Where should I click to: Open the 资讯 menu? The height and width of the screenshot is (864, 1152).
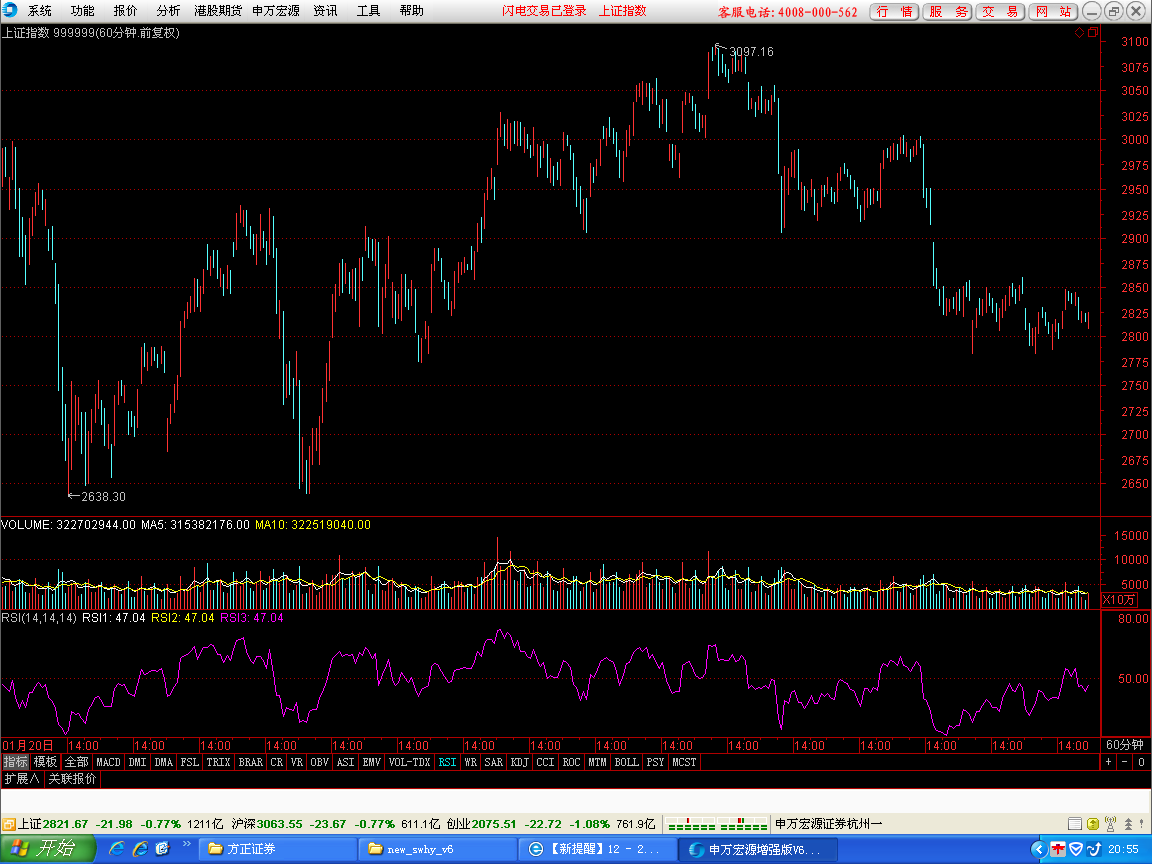(325, 11)
